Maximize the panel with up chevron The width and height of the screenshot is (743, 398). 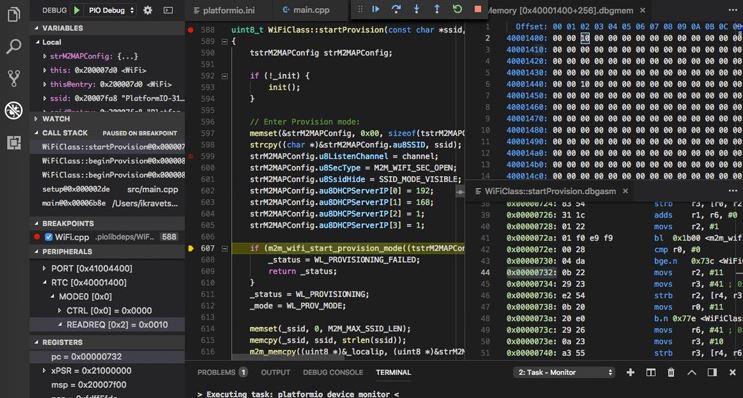691,372
